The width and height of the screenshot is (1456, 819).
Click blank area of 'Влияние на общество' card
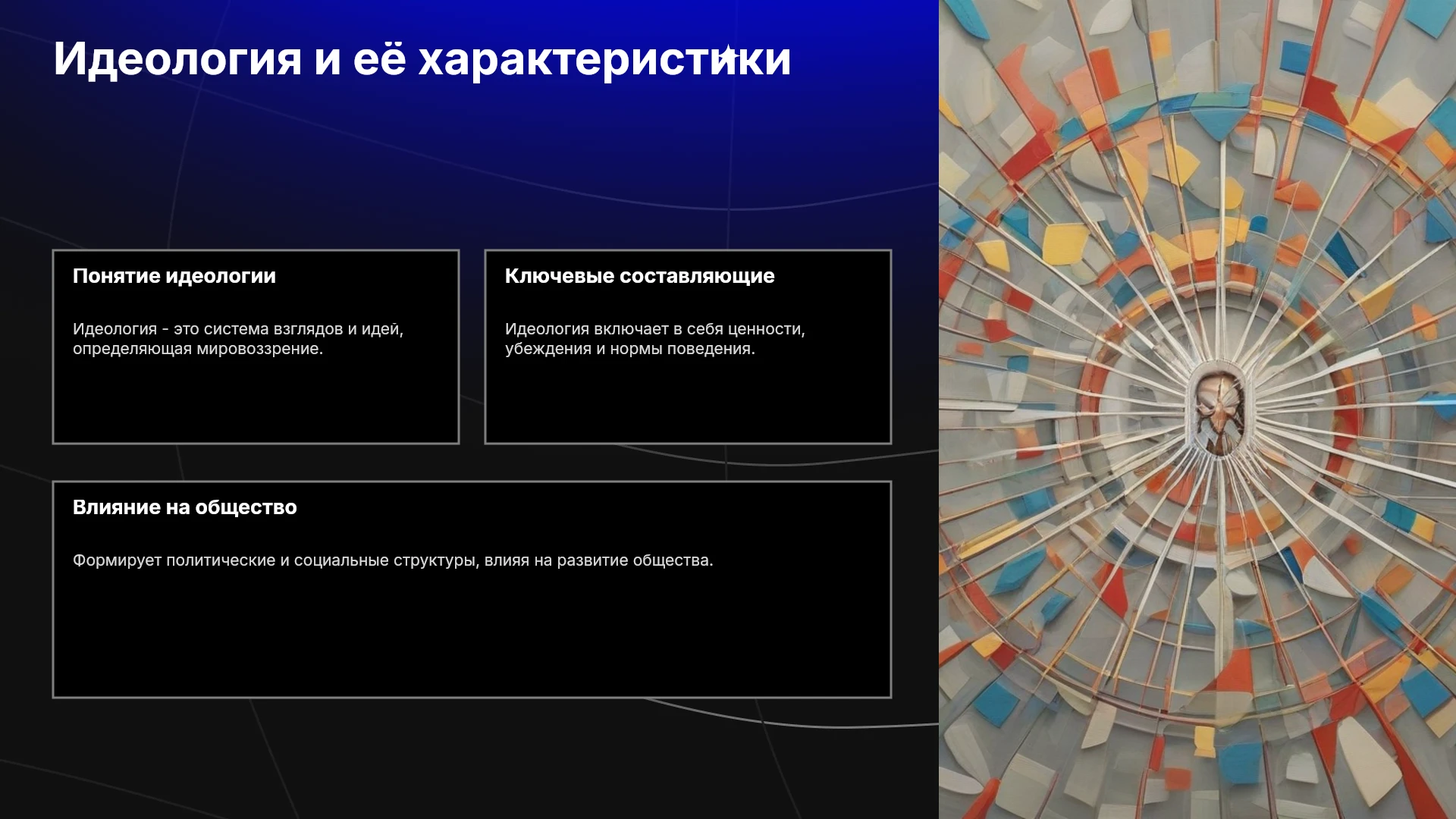pyautogui.click(x=472, y=637)
